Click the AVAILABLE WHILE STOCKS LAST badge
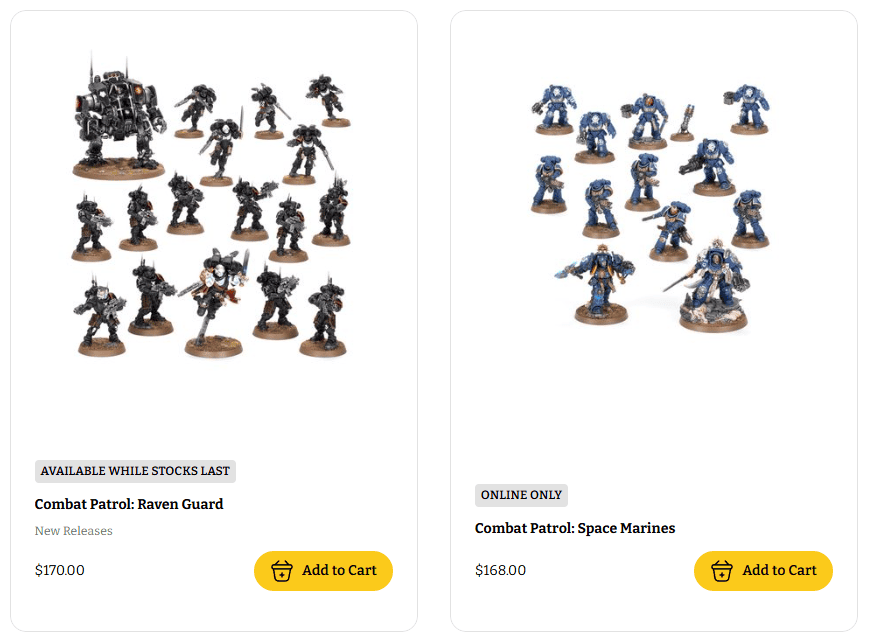Screen dimensions: 876x639 pyautogui.click(x=134, y=471)
